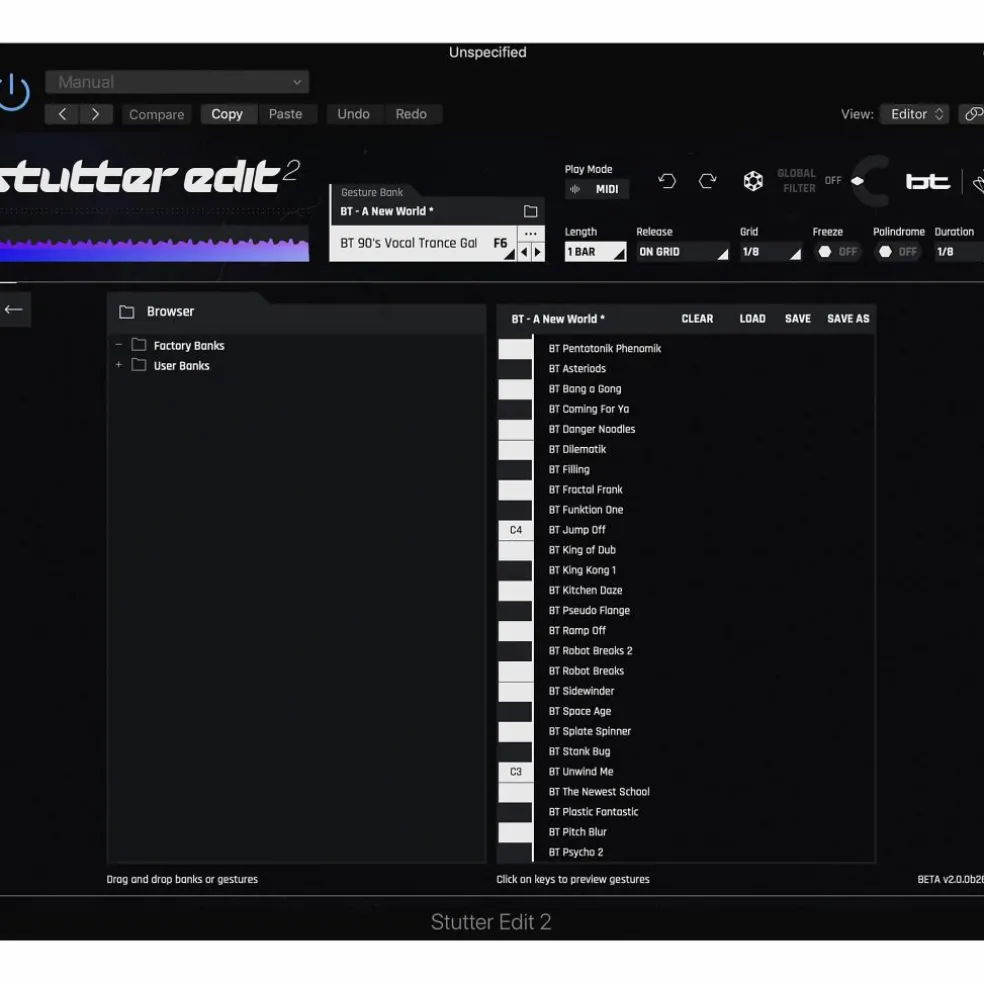Click the Copy button
Screen dimensions: 984x984
click(x=227, y=114)
